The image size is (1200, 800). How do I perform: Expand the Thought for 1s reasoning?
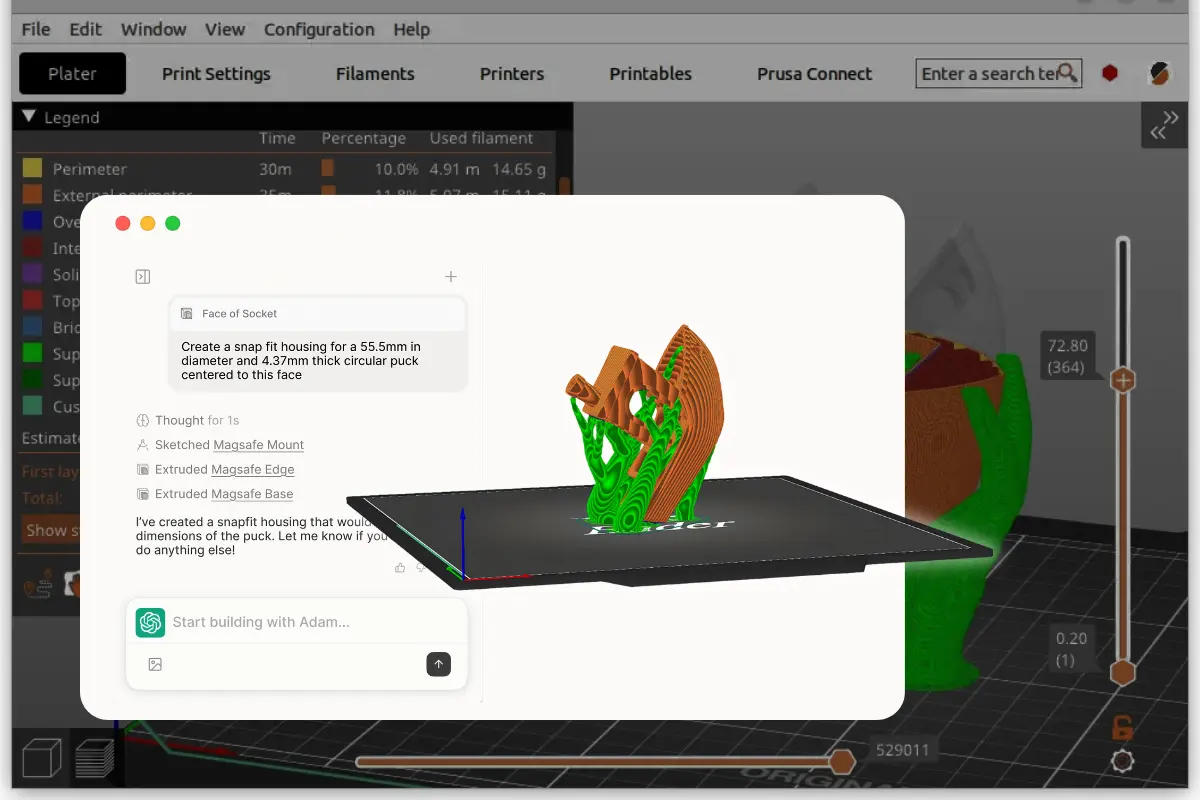(188, 420)
